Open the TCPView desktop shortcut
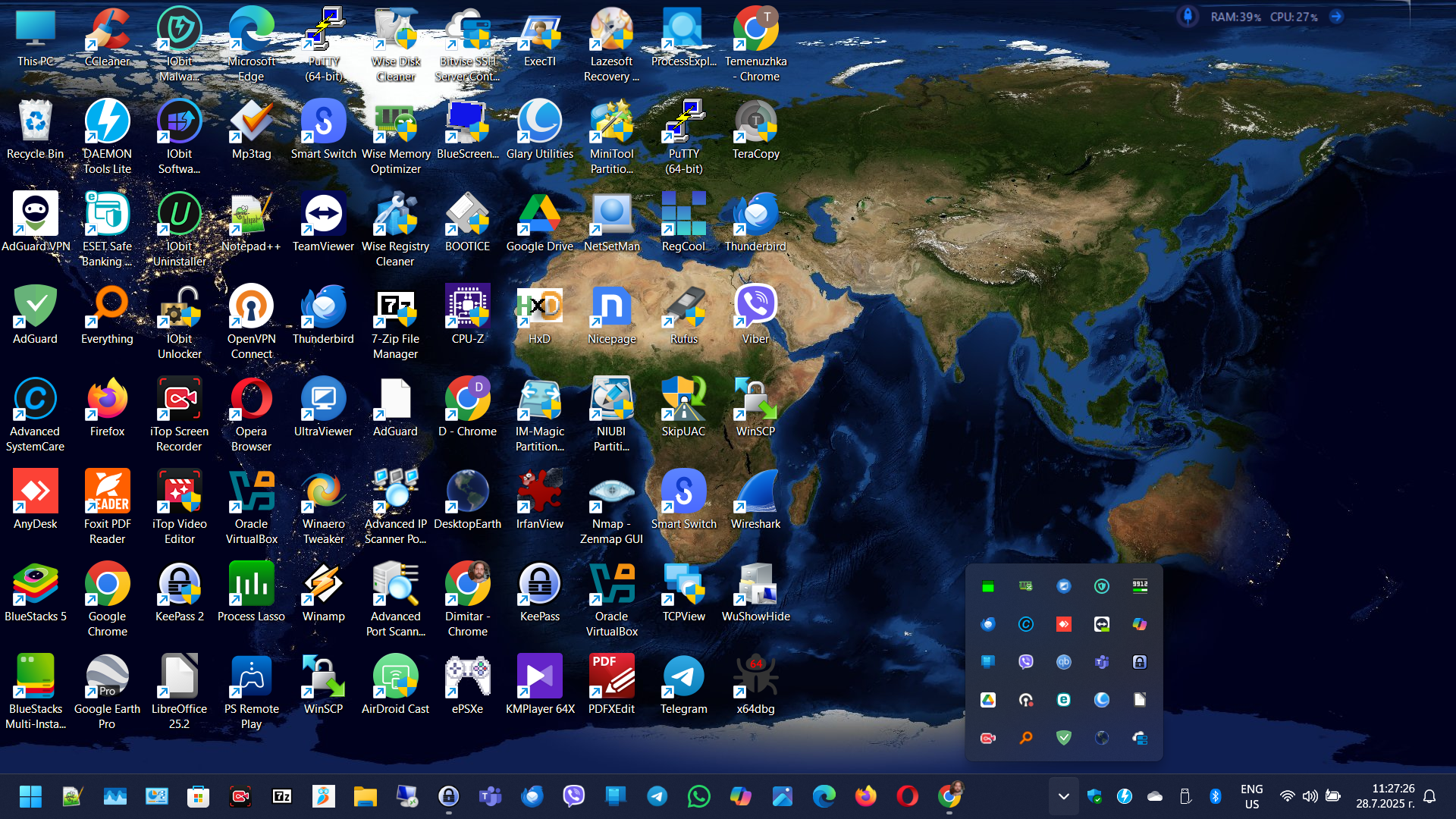The image size is (1456, 819). (683, 593)
